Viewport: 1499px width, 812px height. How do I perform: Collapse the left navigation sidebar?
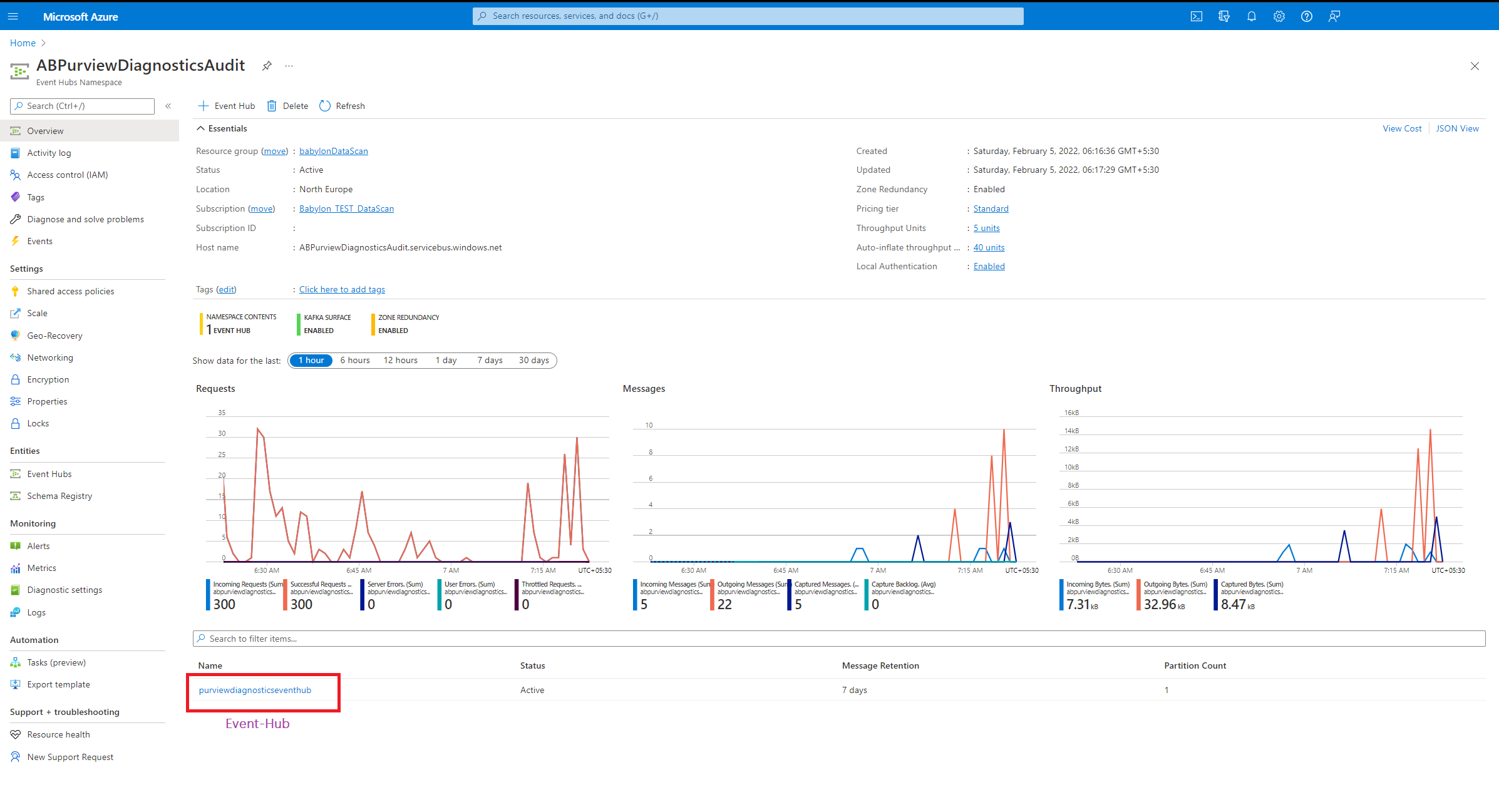168,106
